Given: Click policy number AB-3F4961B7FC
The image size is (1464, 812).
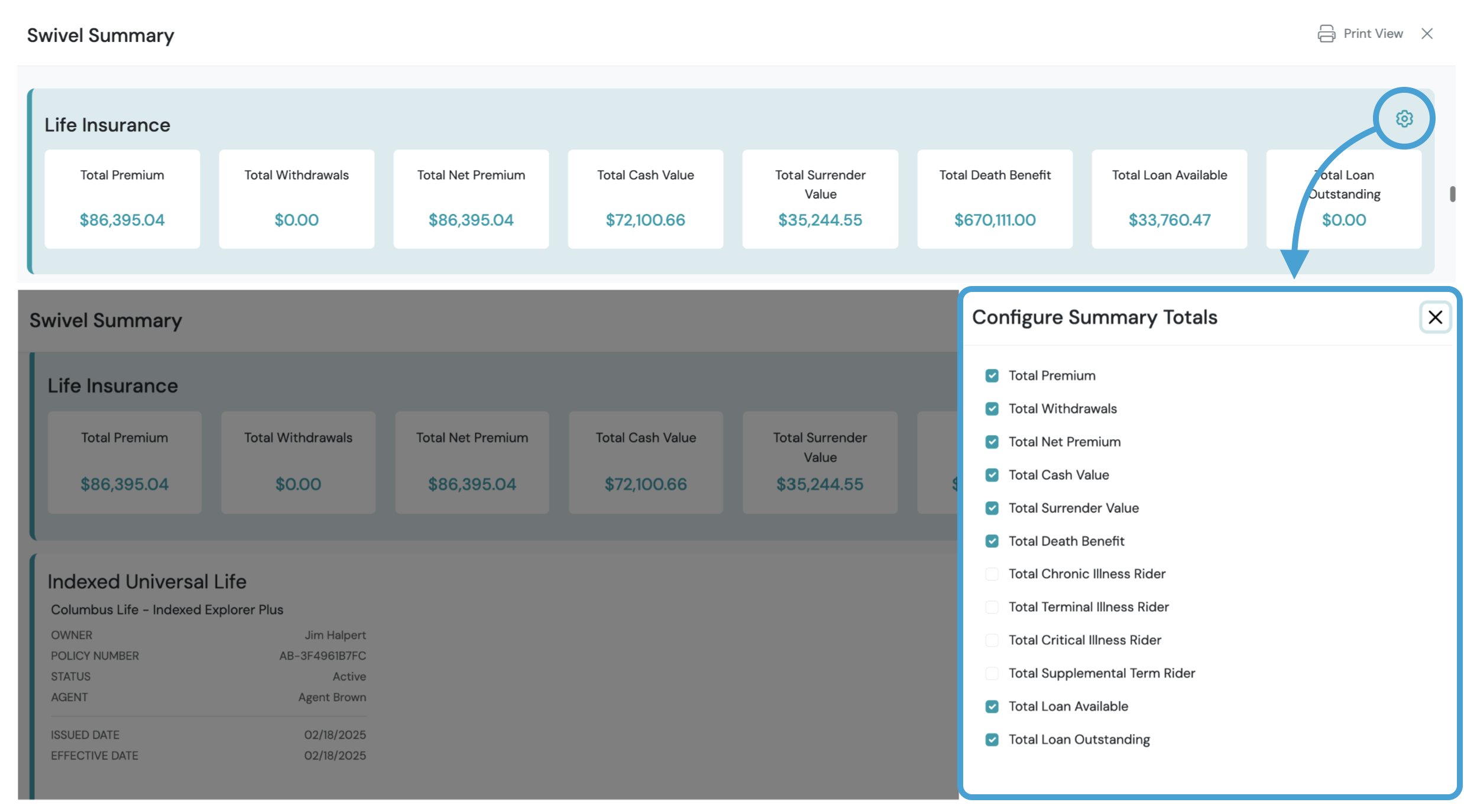Looking at the screenshot, I should [323, 656].
